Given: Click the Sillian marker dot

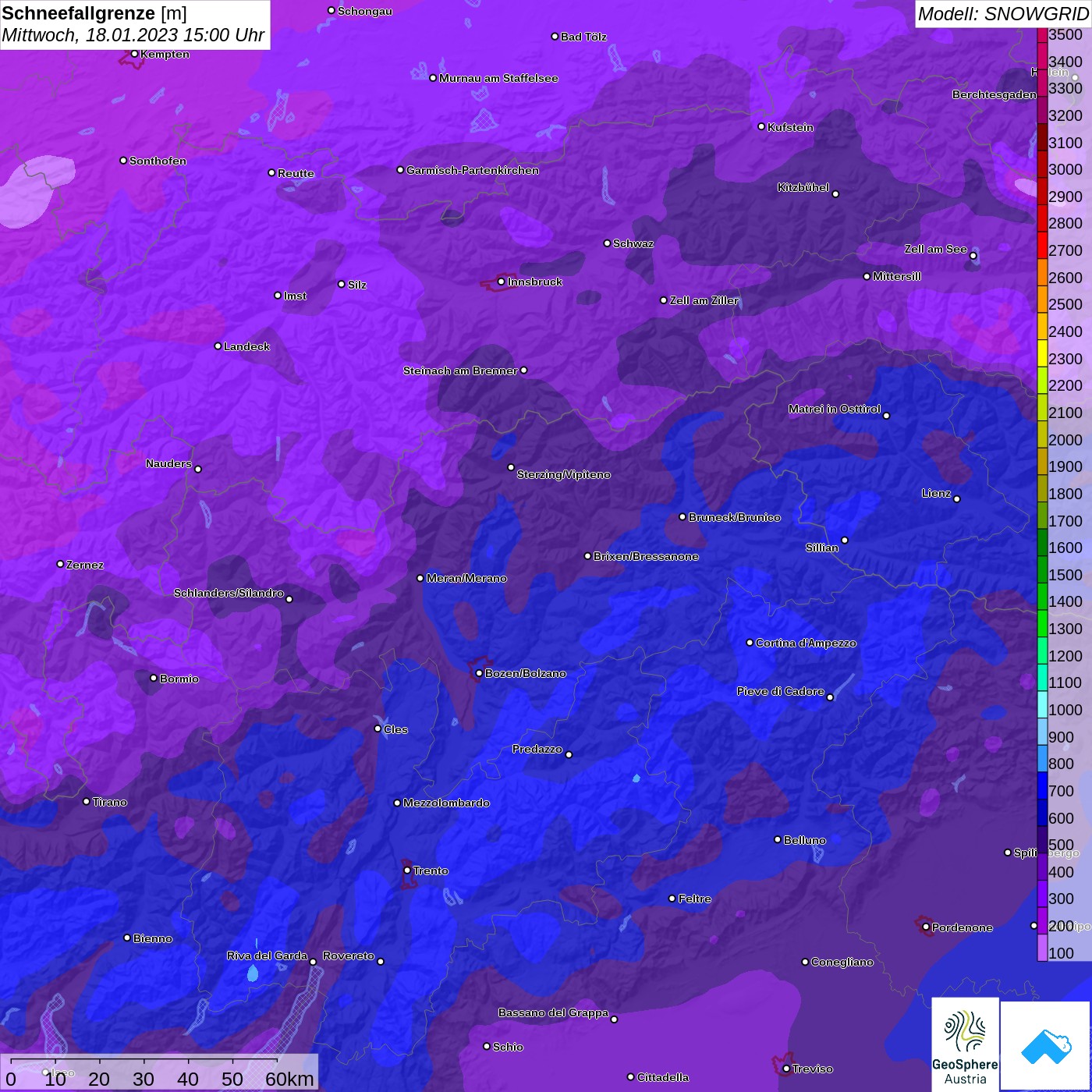Looking at the screenshot, I should pos(845,540).
